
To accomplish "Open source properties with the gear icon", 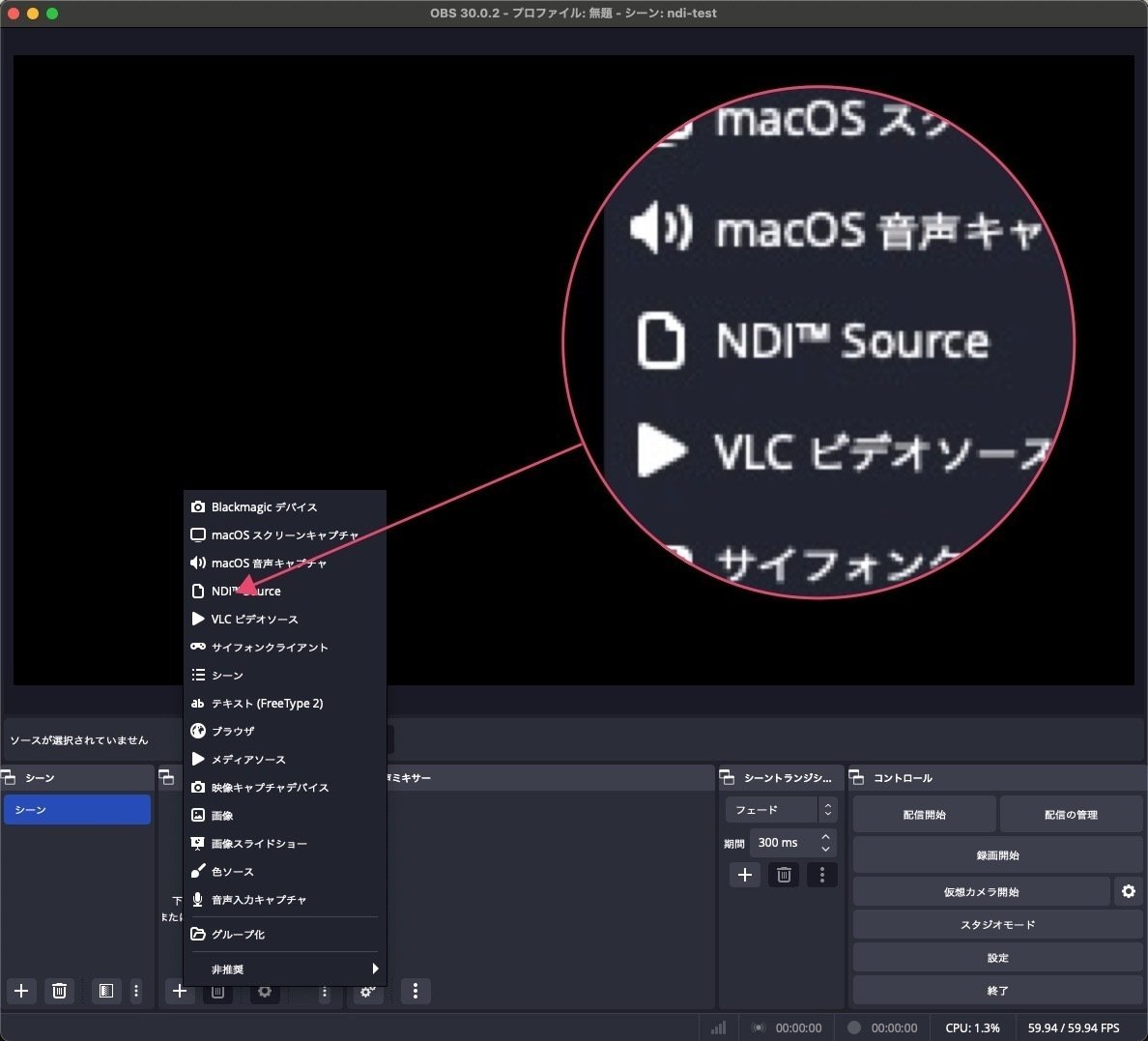I will (x=265, y=991).
